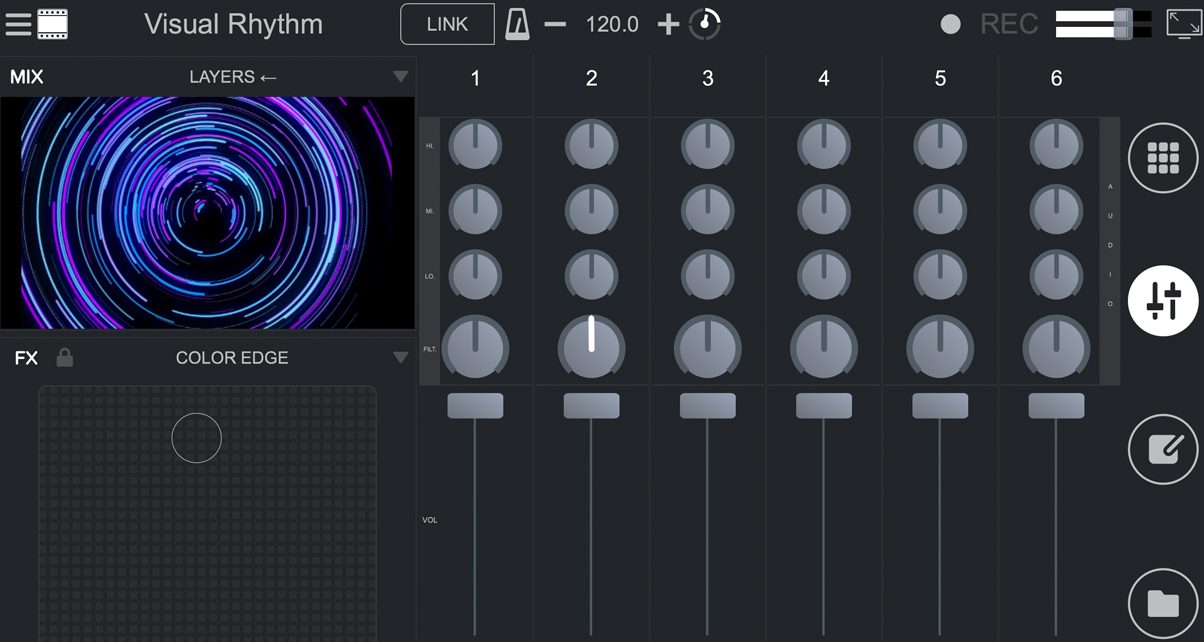Open the hamburger main menu
This screenshot has width=1204, height=642.
click(18, 24)
